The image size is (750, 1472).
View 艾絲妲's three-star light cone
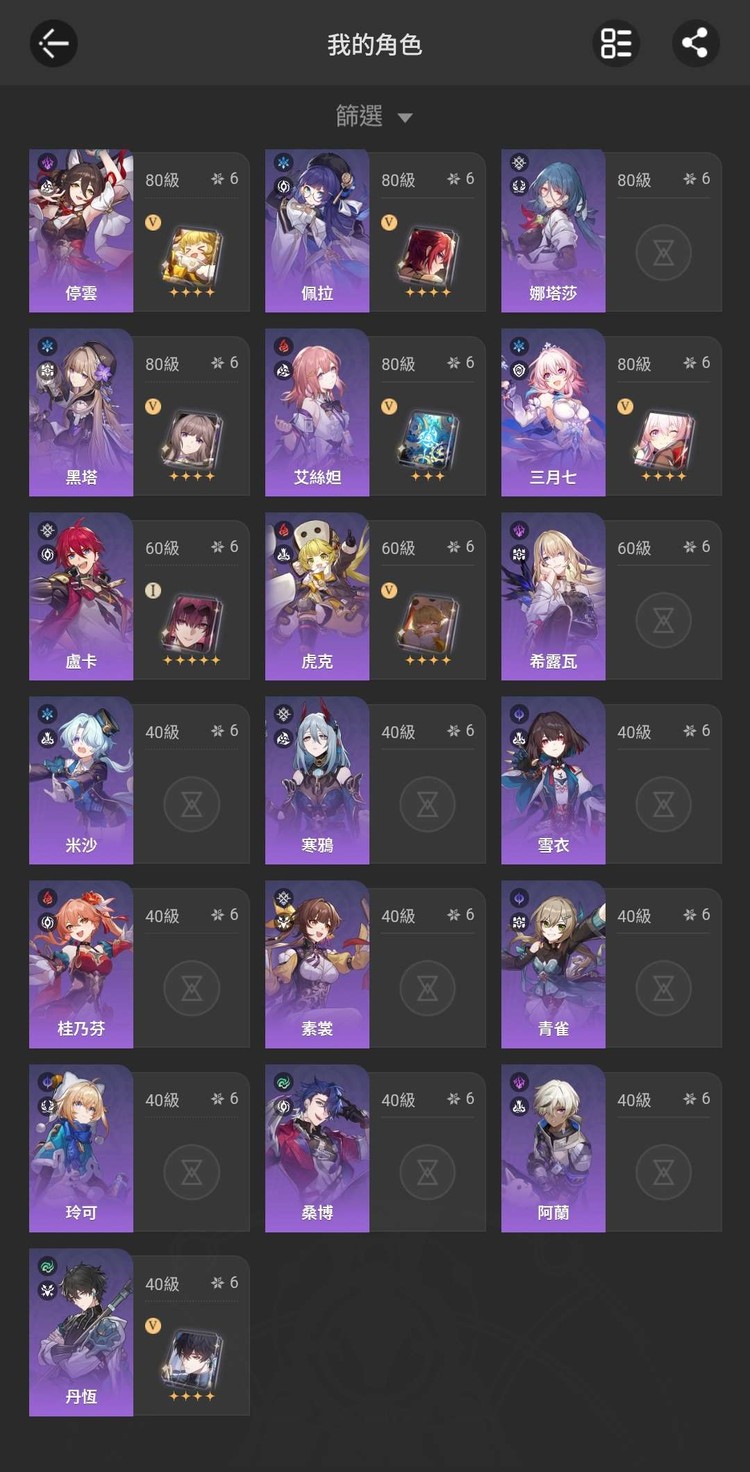point(428,439)
